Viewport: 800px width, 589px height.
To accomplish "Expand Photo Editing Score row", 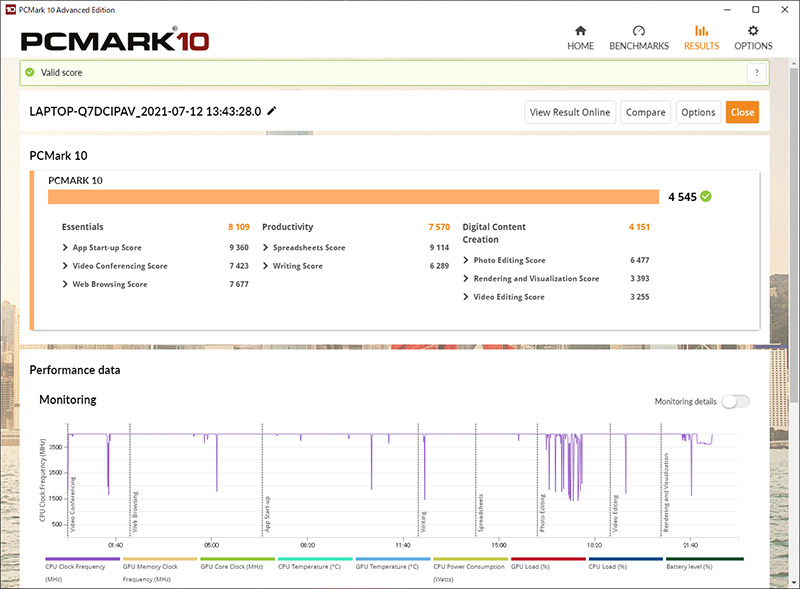I will (466, 260).
